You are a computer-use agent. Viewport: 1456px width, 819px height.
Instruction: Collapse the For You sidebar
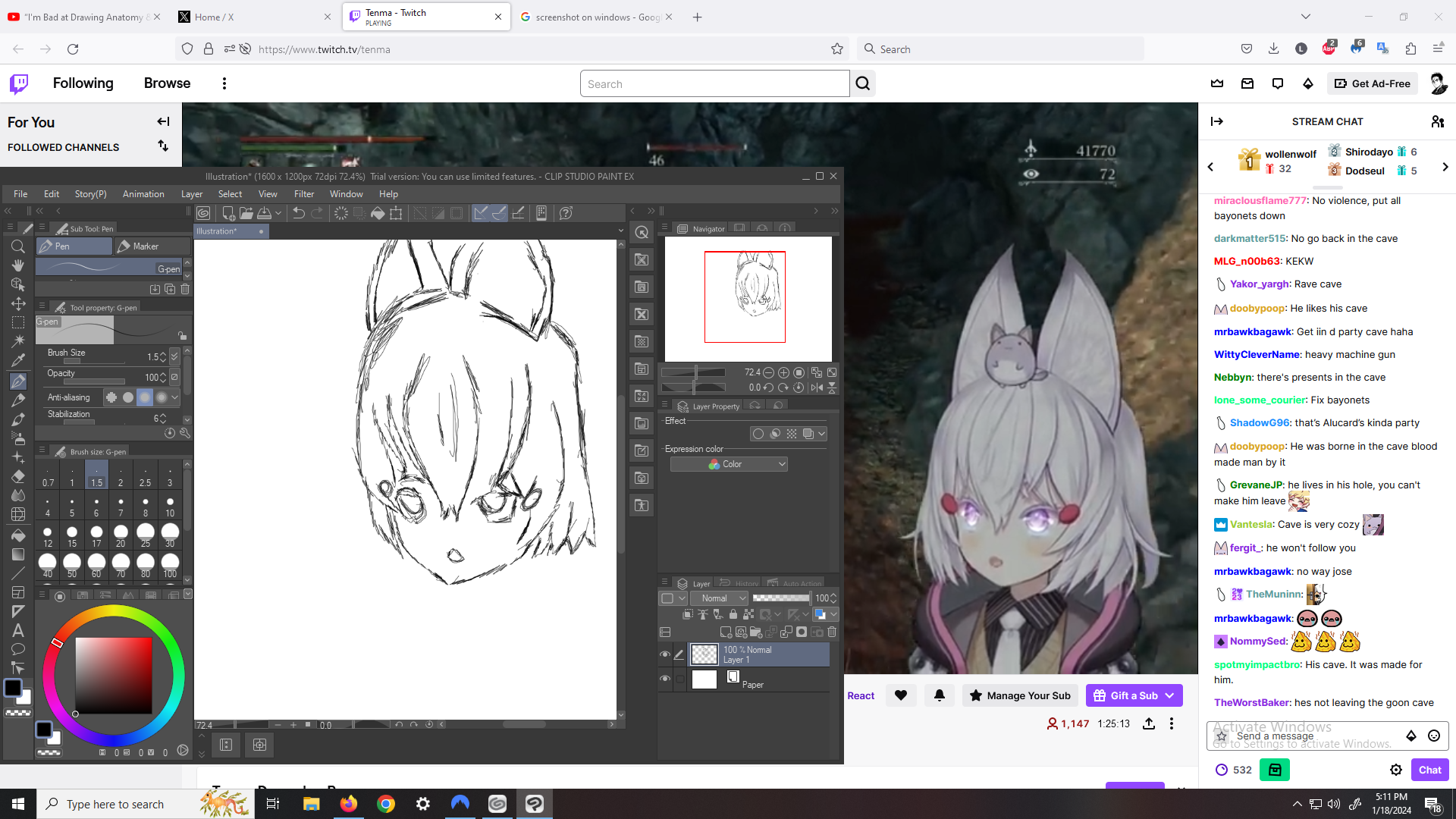(x=163, y=121)
